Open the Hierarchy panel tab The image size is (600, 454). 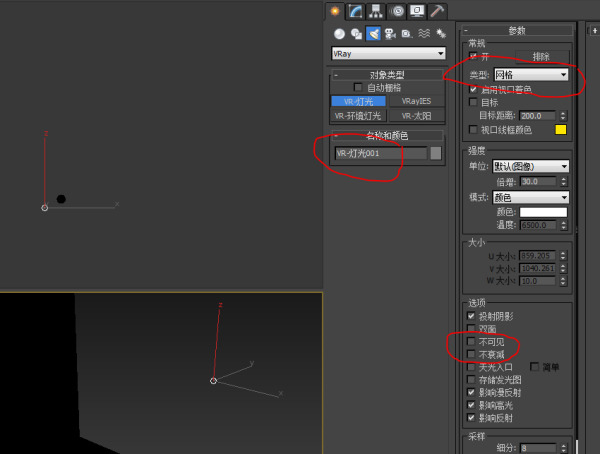pyautogui.click(x=376, y=11)
